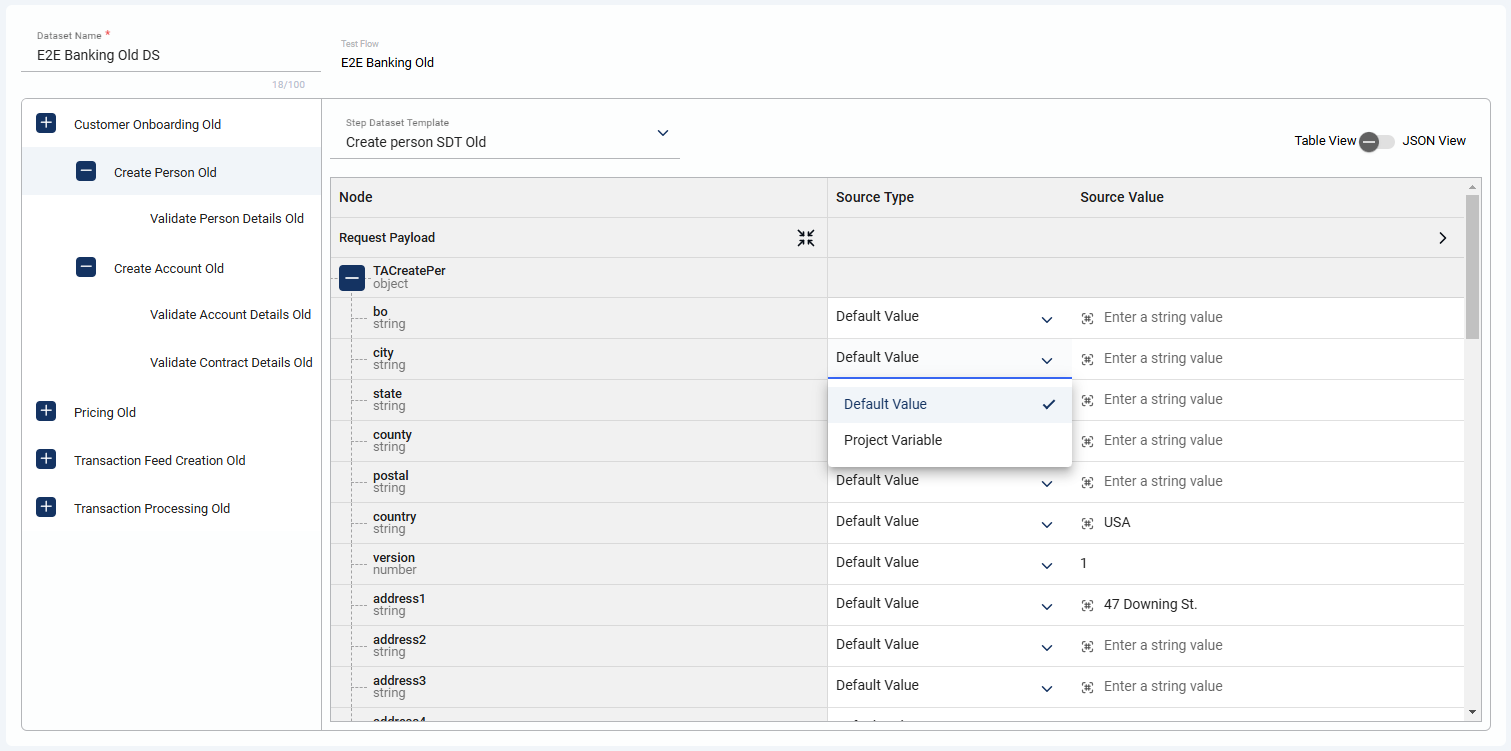Click variable picker icon in bo row
The height and width of the screenshot is (751, 1511).
(x=1087, y=318)
